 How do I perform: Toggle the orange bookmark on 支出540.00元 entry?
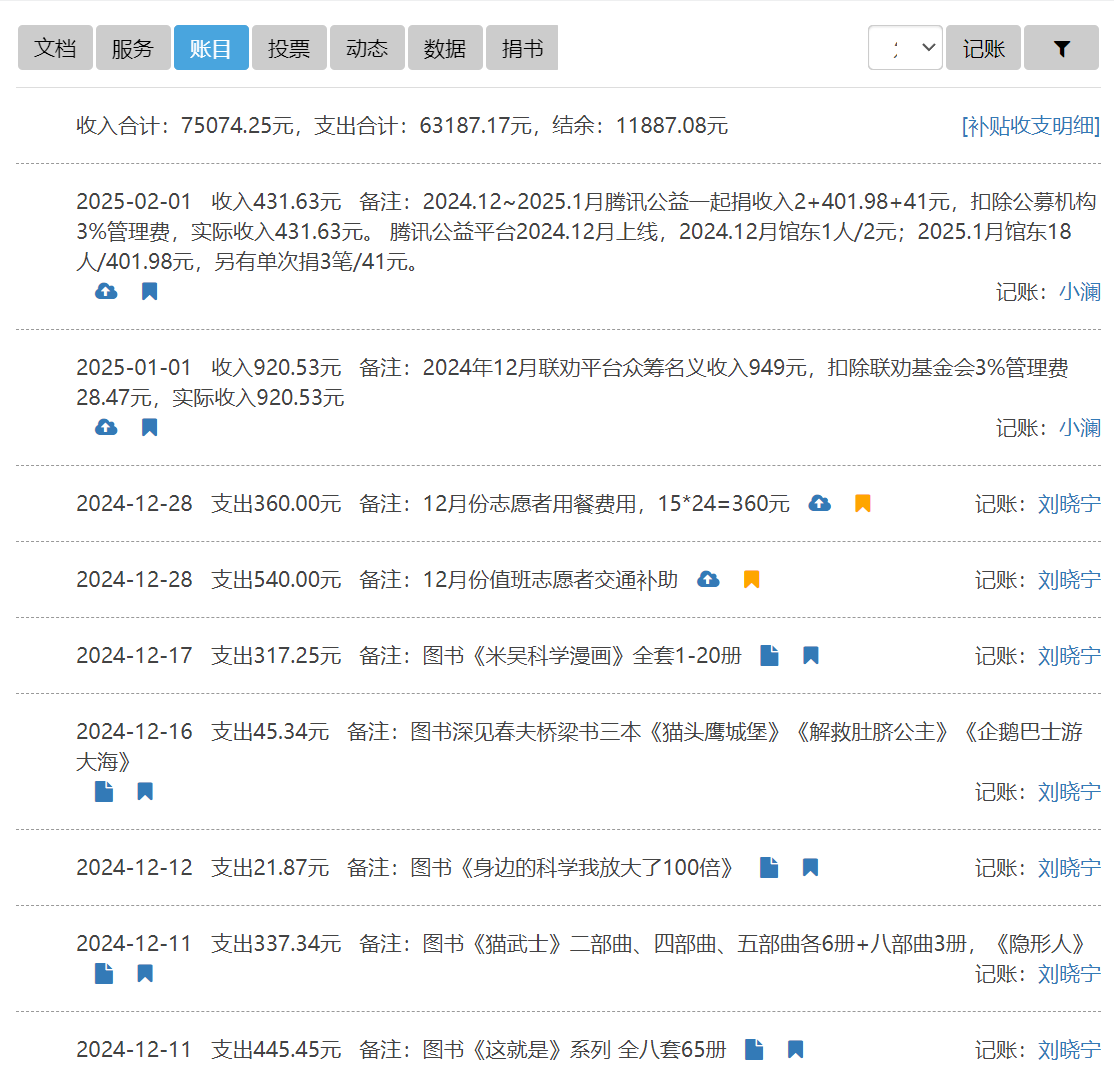752,579
